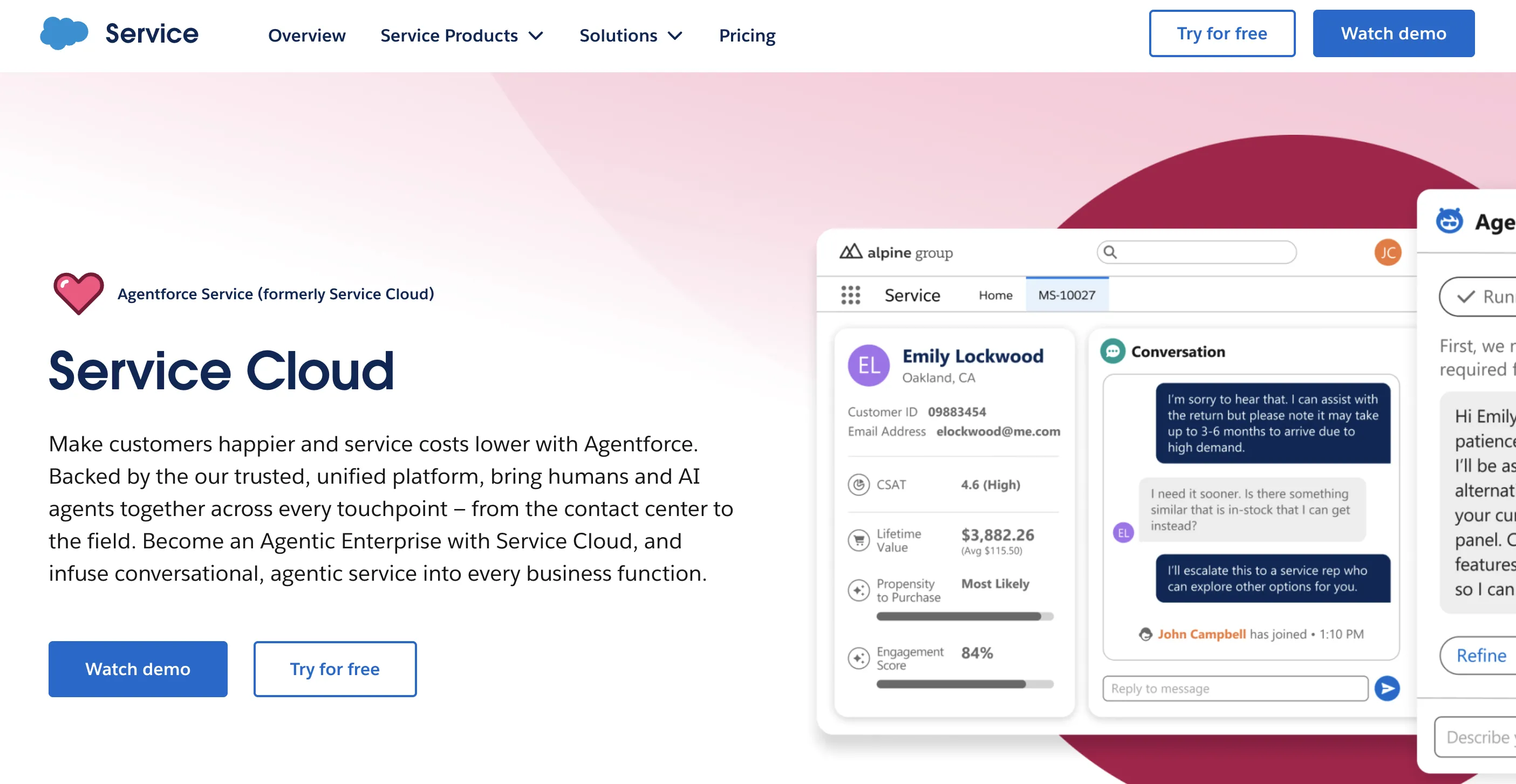Click the Run checkmark button
The width and height of the screenshot is (1516, 784).
1478,297
